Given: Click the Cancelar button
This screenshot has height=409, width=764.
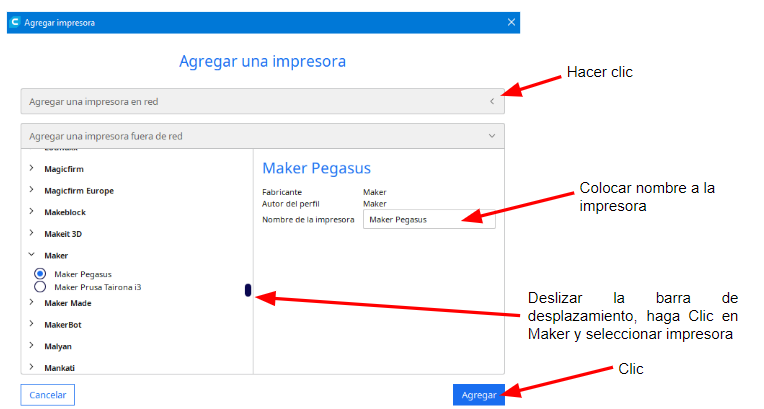Looking at the screenshot, I should click(x=48, y=395).
